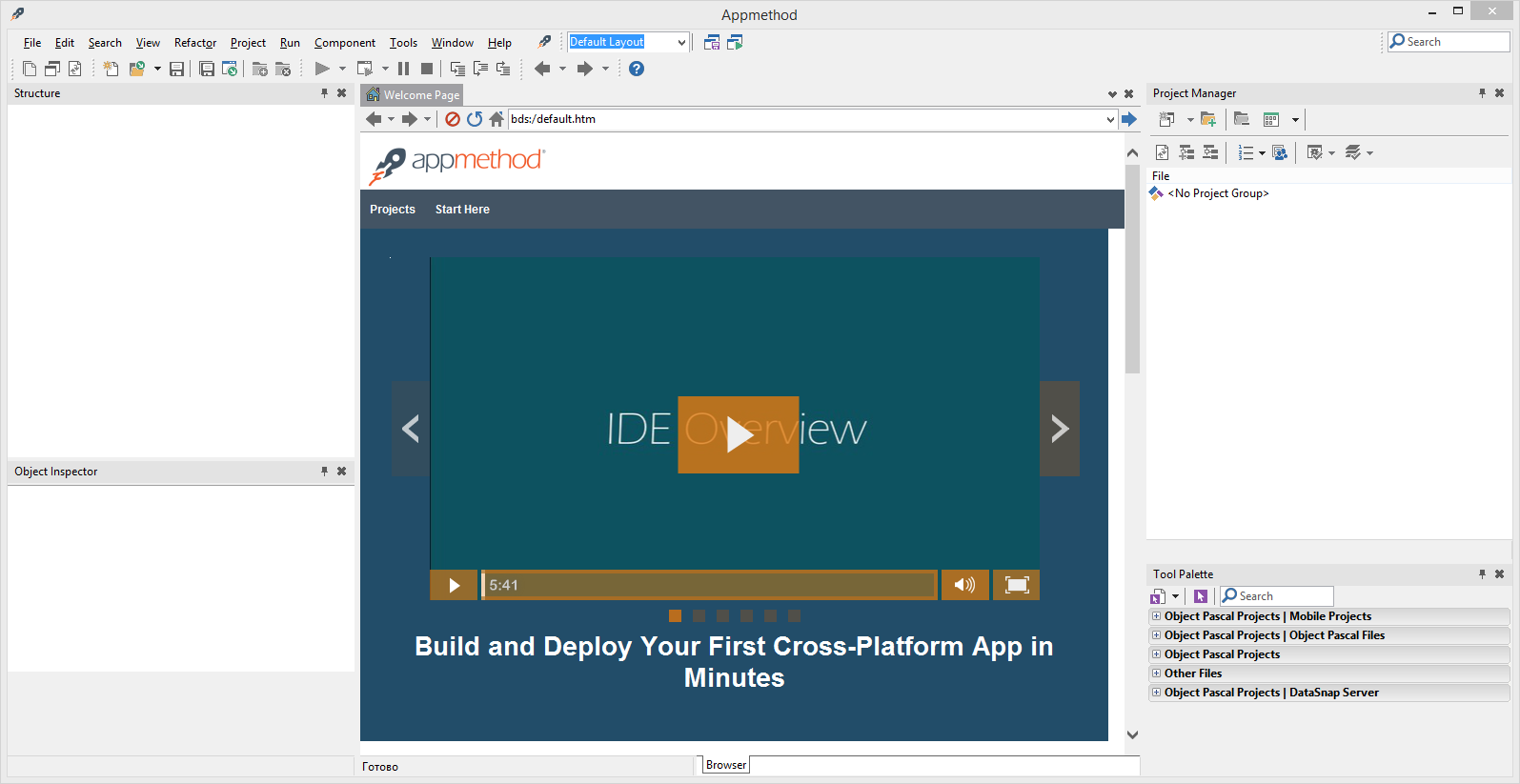Image resolution: width=1520 pixels, height=784 pixels.
Task: Click the New Items toolbar icon
Action: (x=111, y=69)
